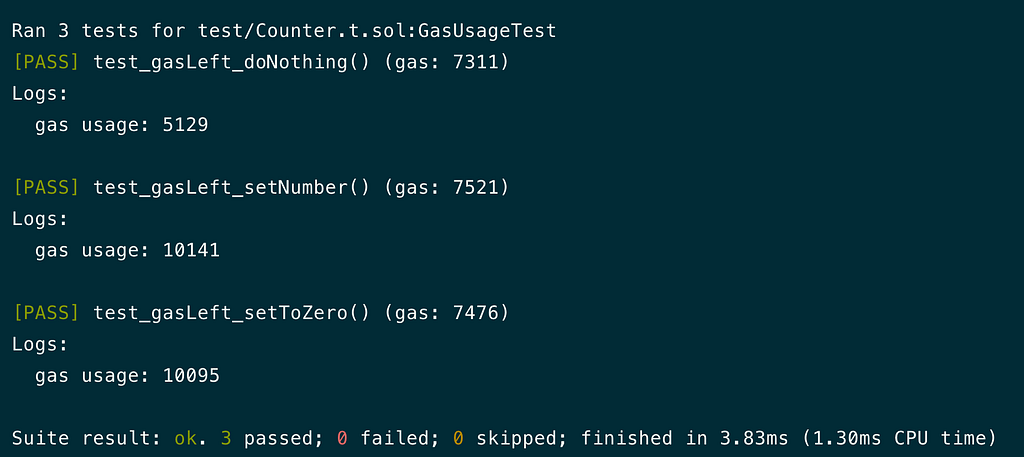Click the gas usage 10095 log line

[x=127, y=376]
